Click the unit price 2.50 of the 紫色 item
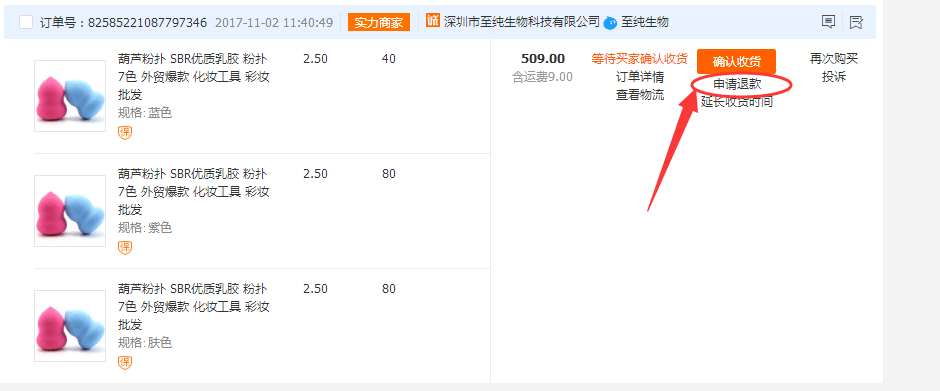 point(315,174)
